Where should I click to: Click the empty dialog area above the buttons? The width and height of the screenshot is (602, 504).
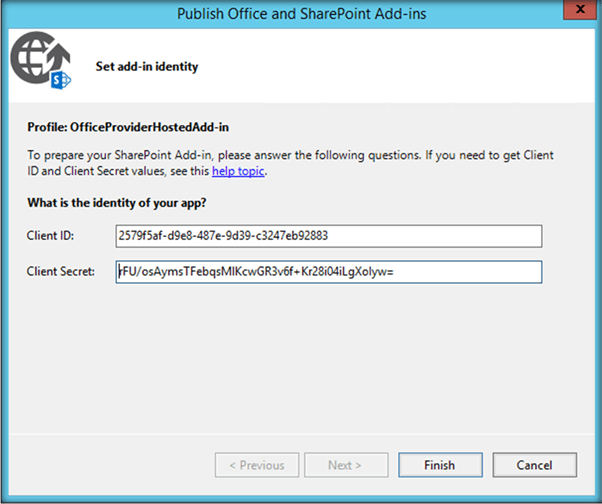pos(300,370)
